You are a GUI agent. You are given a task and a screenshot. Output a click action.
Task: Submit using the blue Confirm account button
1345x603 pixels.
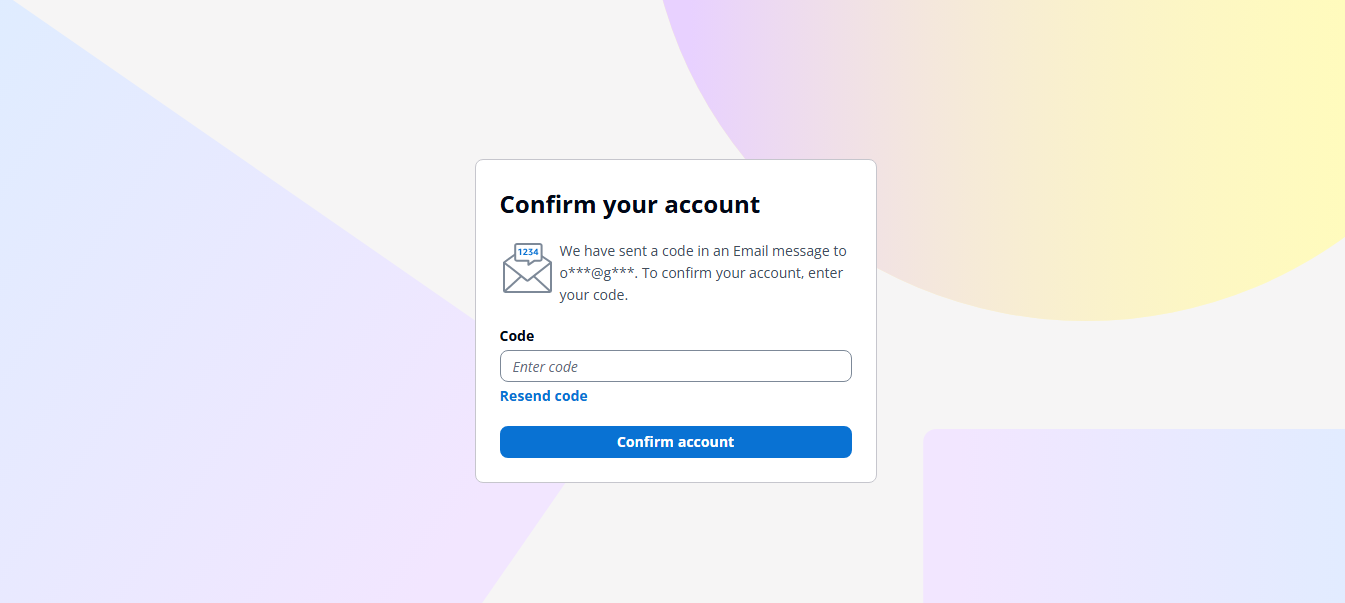point(676,442)
